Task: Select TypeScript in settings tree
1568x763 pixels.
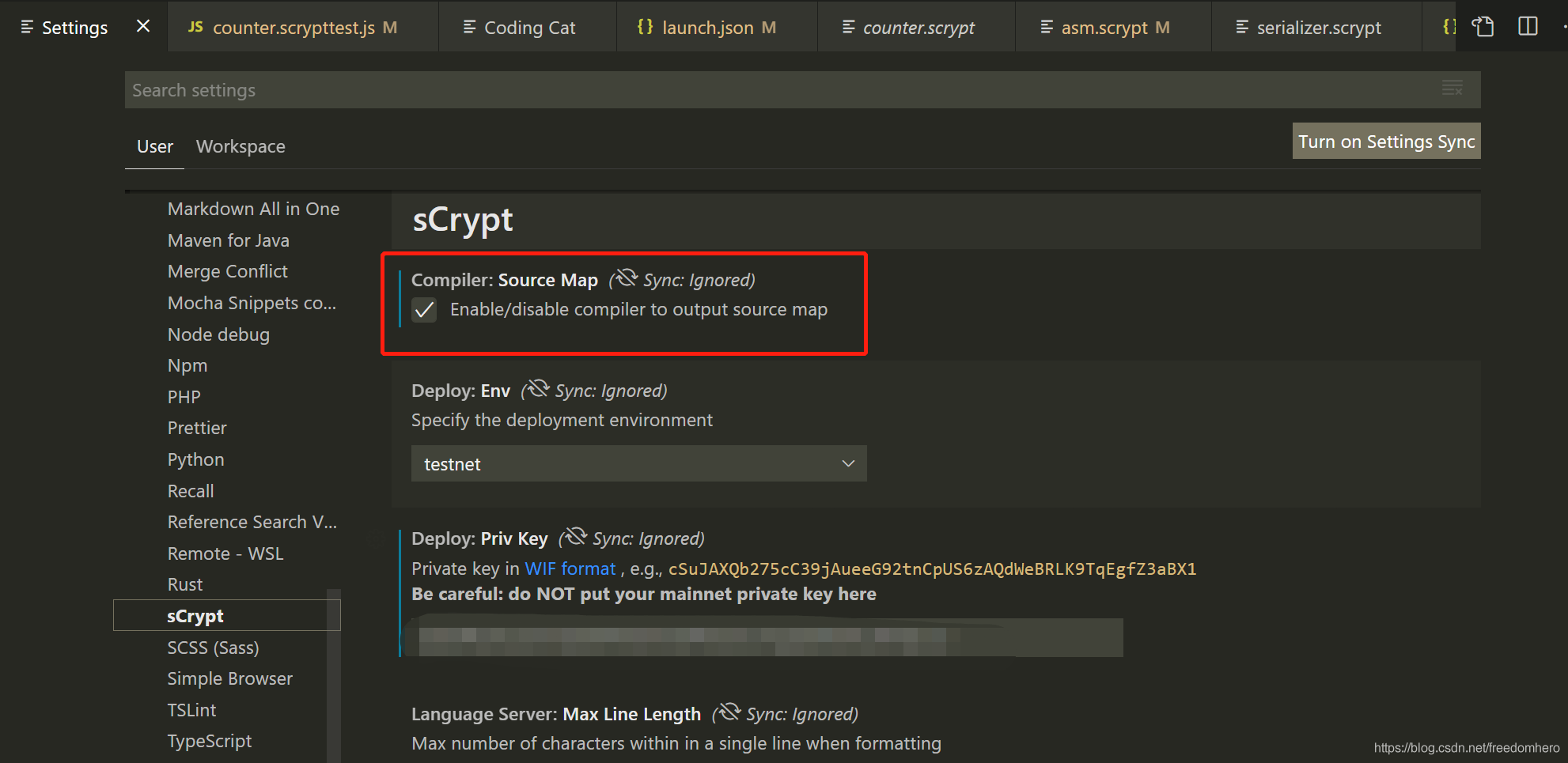Action: [209, 741]
